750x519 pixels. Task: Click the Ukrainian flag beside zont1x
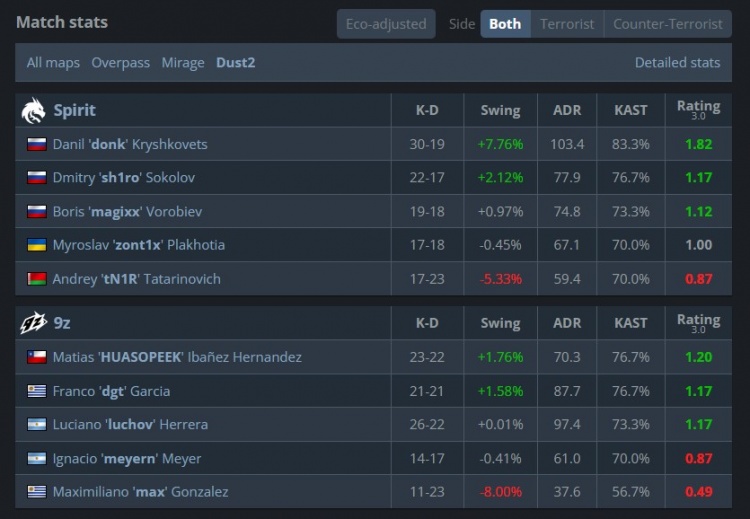37,245
